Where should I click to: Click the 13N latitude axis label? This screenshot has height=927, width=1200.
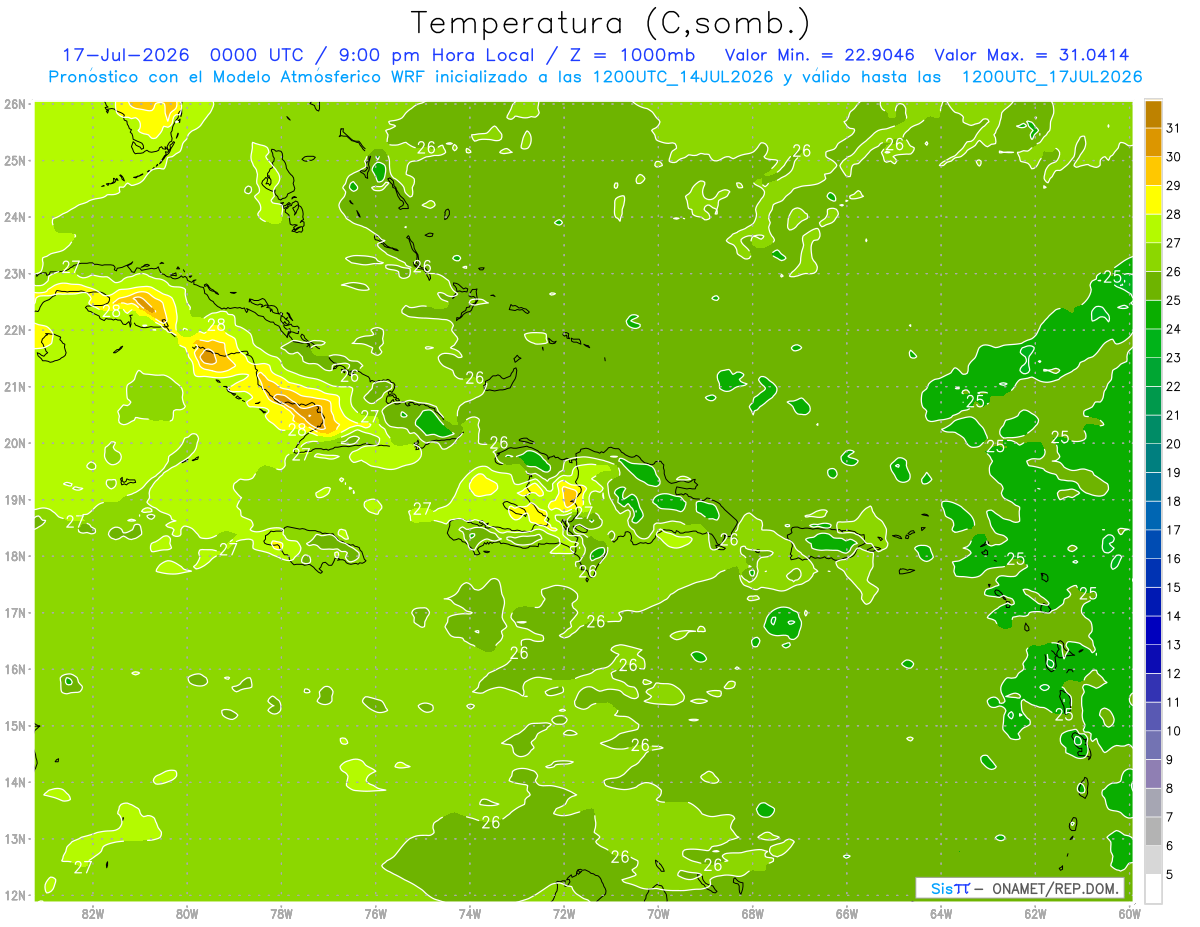click(x=14, y=838)
